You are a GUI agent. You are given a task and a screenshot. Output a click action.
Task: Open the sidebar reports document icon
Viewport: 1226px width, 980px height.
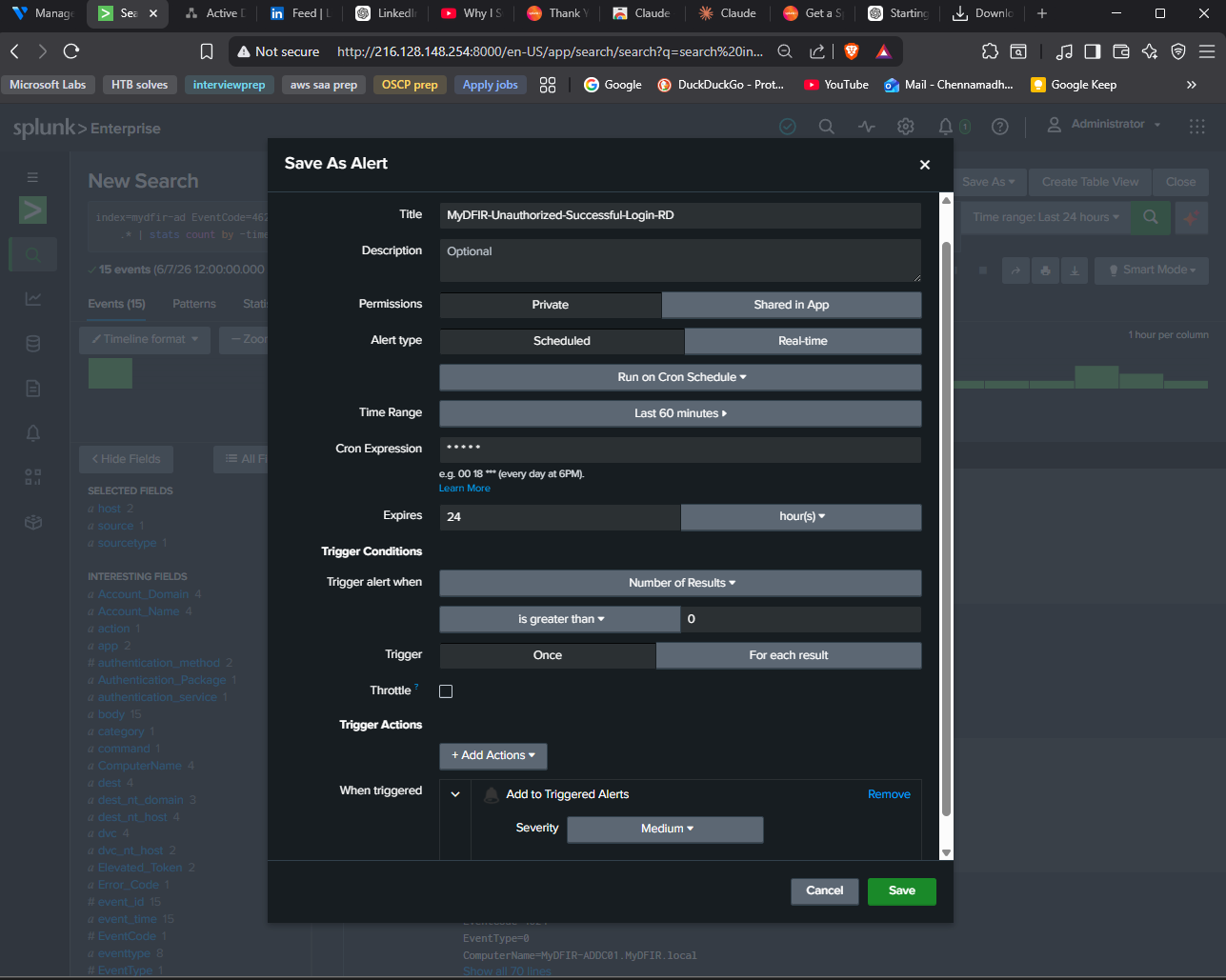tap(33, 389)
